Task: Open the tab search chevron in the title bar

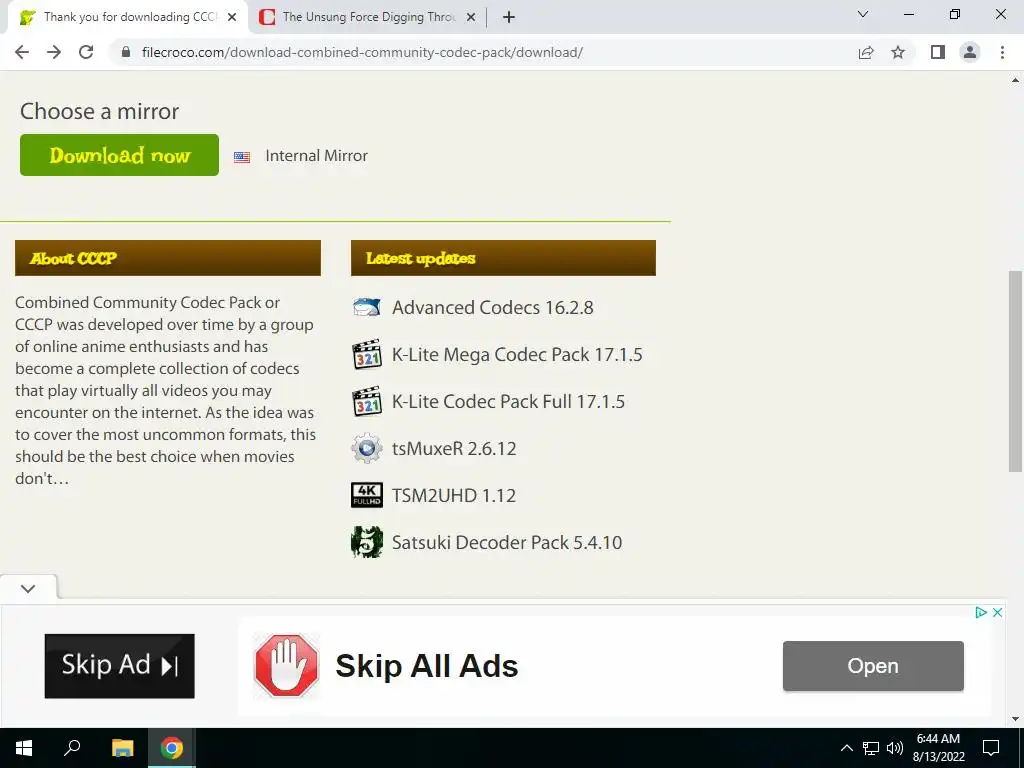Action: coord(863,14)
